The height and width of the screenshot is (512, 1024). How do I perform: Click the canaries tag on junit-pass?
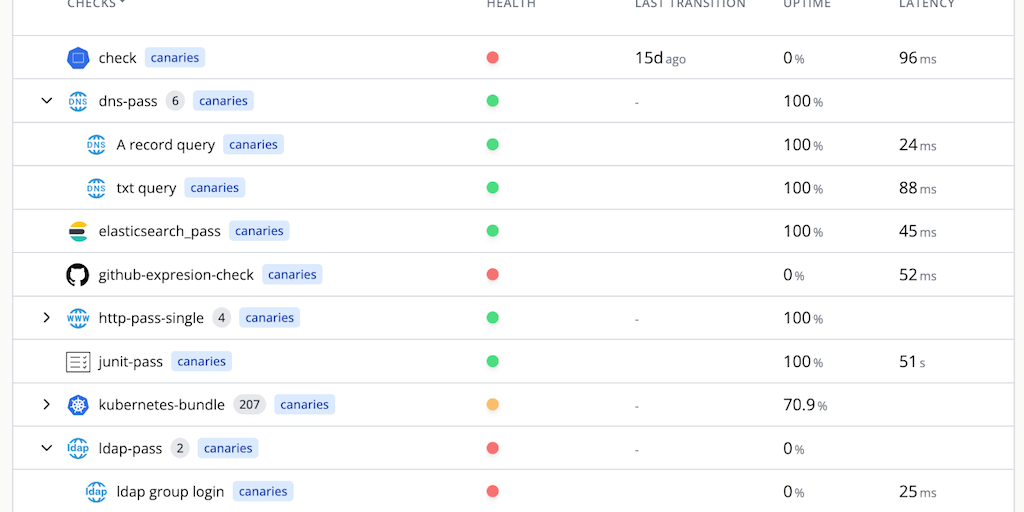[201, 362]
